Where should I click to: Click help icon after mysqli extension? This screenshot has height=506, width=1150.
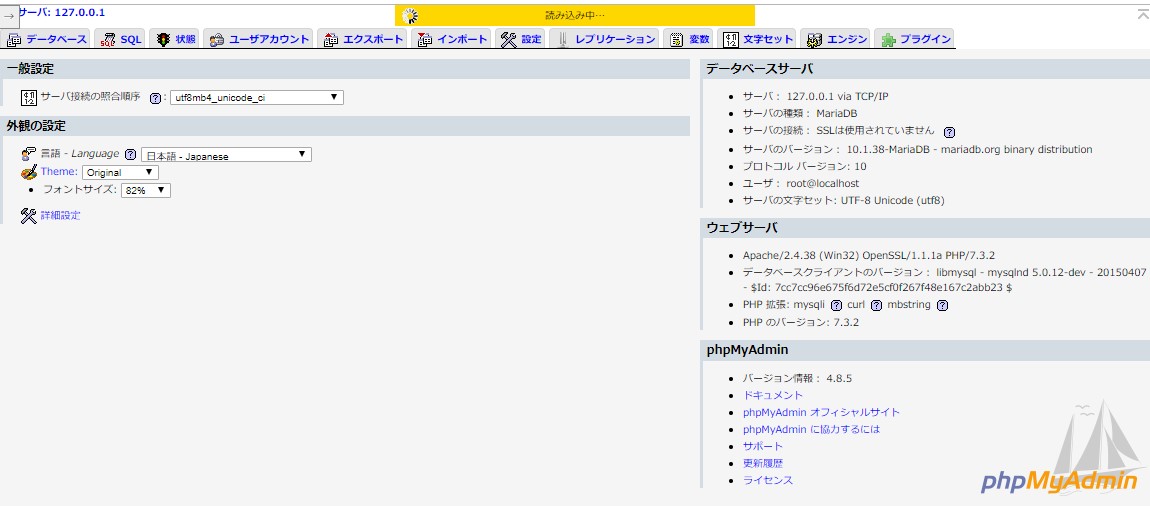[836, 305]
